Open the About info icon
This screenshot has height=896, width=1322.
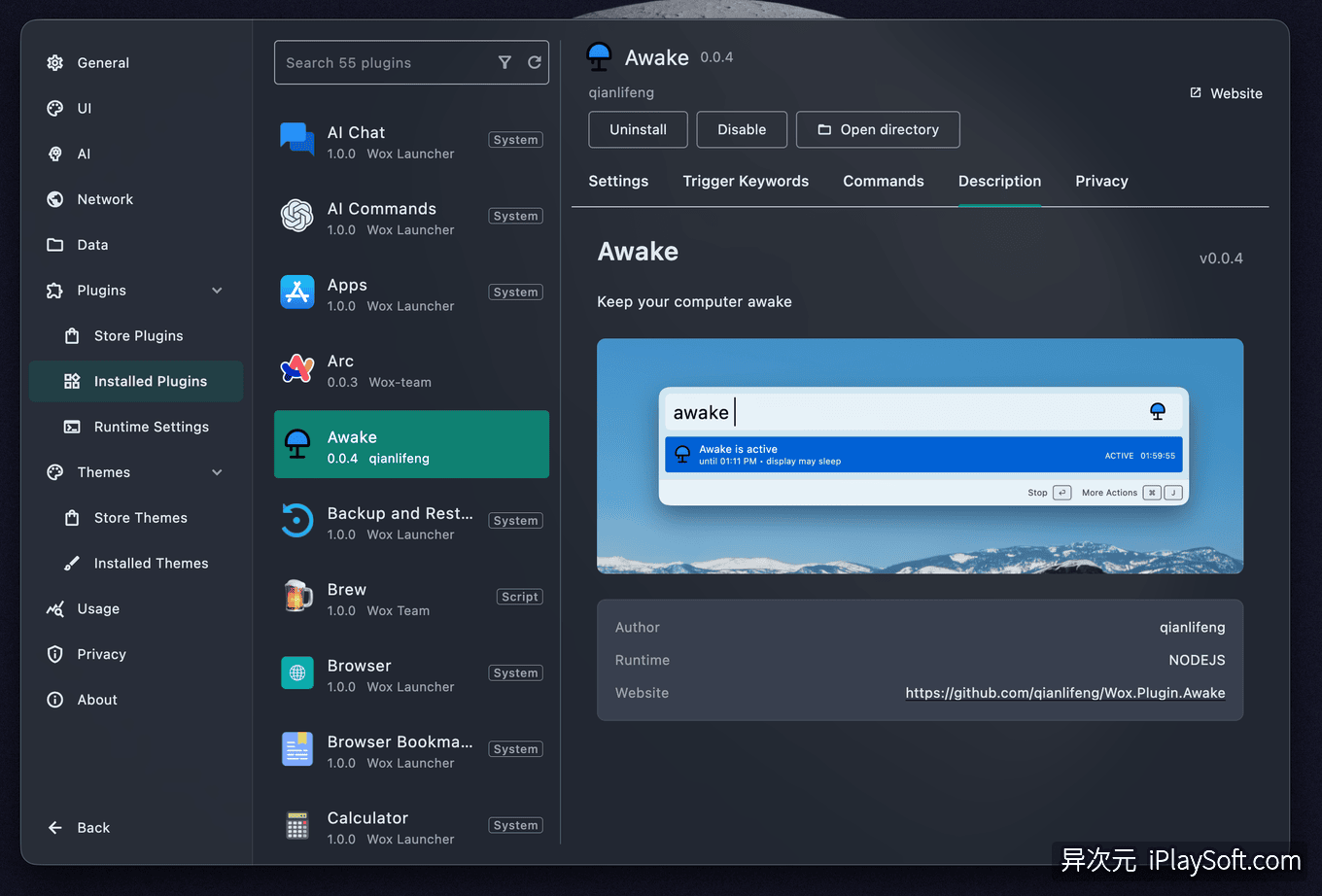[55, 700]
